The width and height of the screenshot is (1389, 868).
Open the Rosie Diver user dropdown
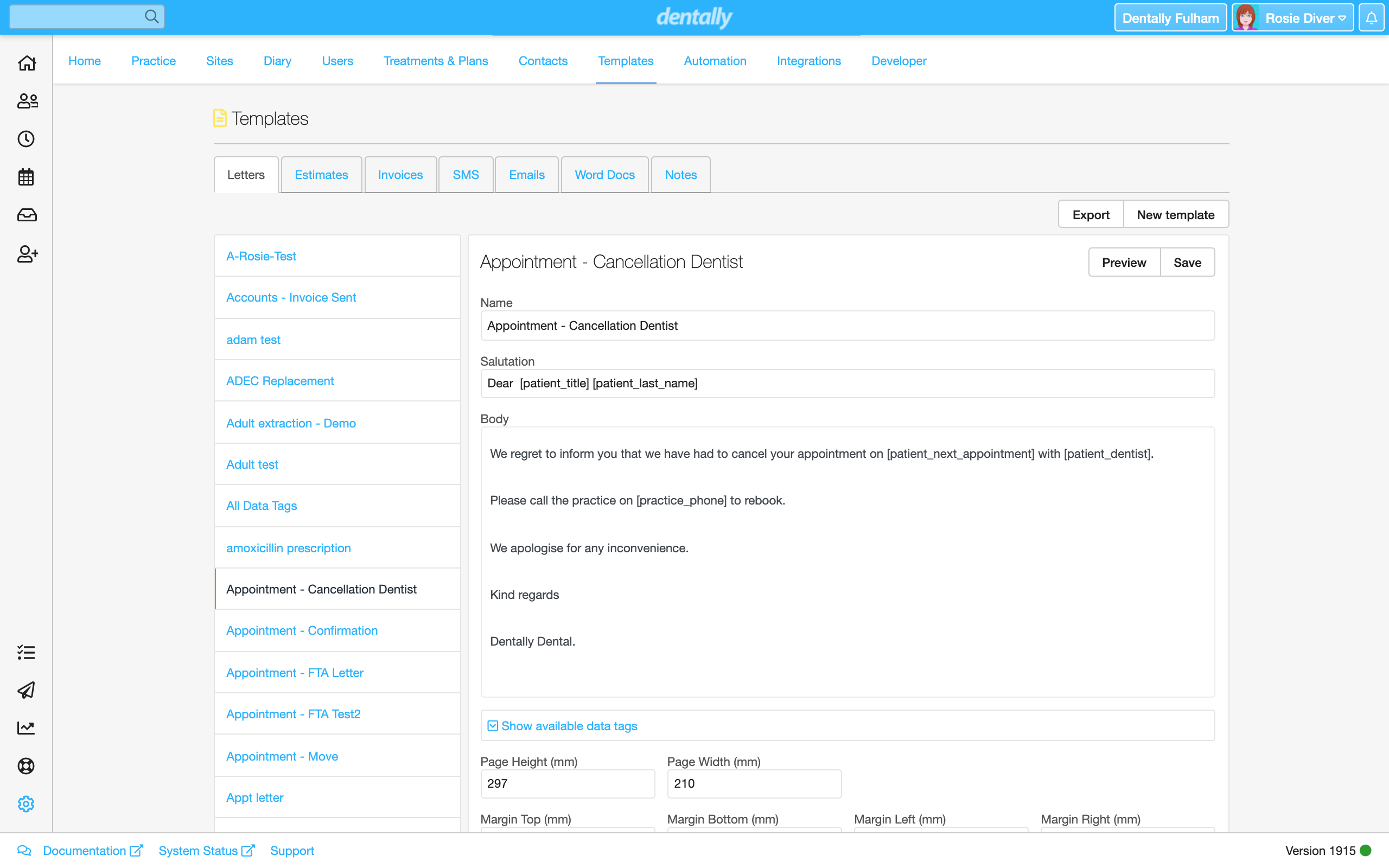coord(1292,18)
